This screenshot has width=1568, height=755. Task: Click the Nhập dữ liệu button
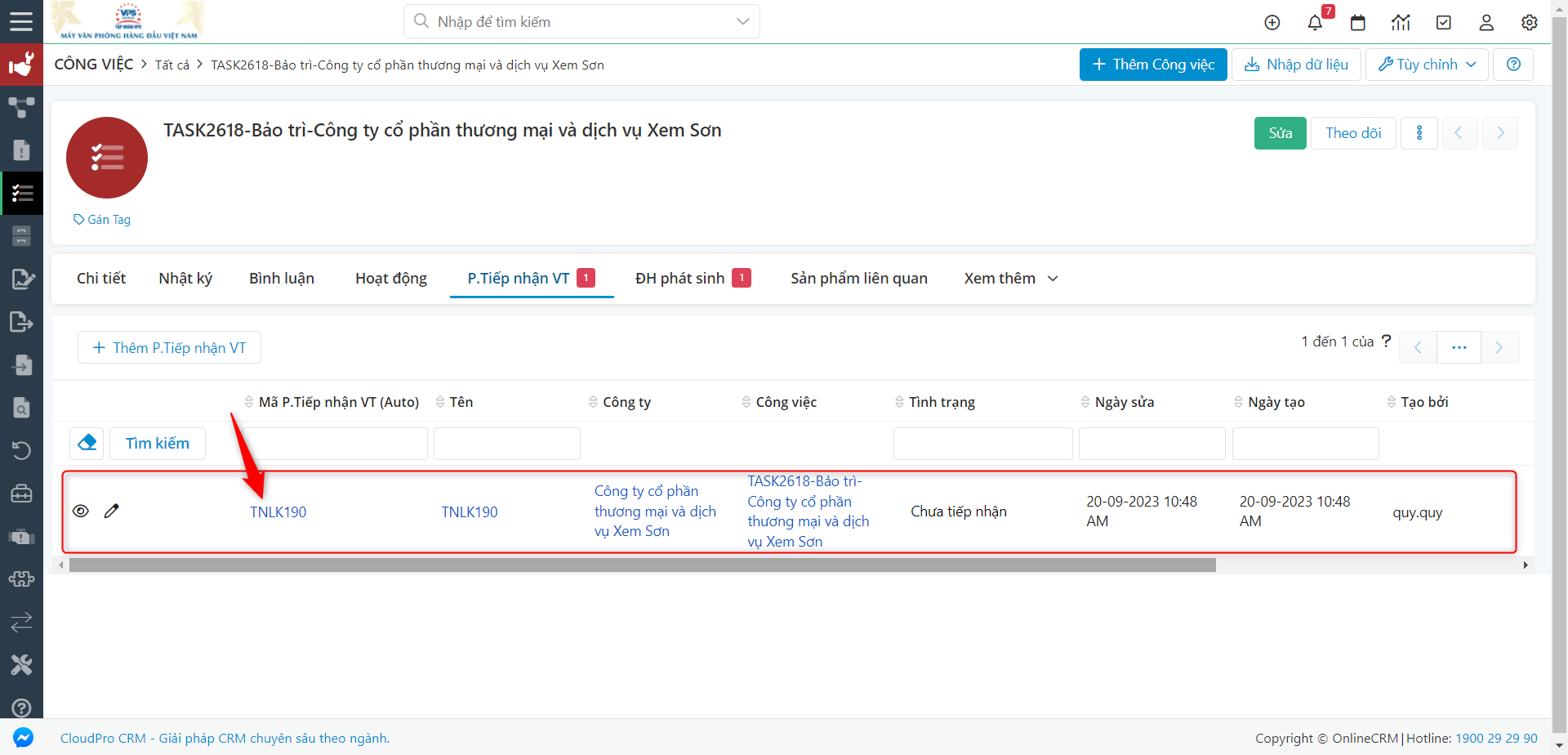pos(1296,65)
